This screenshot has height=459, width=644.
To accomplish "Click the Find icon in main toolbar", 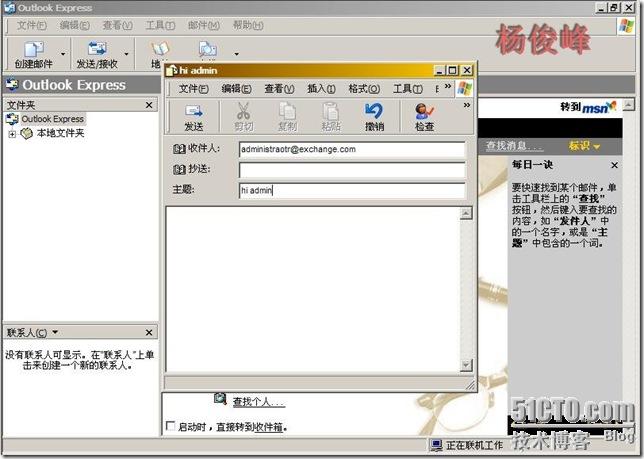I will click(207, 49).
